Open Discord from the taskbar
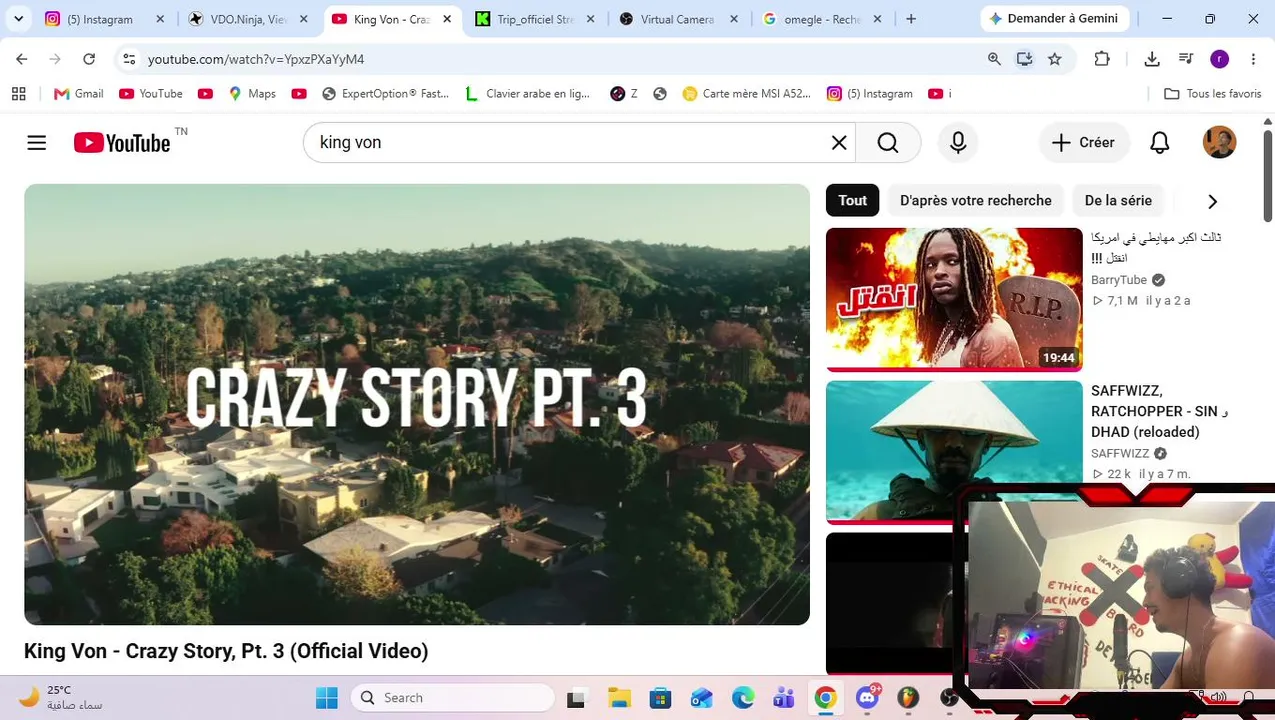Viewport: 1275px width, 720px height. (x=867, y=698)
